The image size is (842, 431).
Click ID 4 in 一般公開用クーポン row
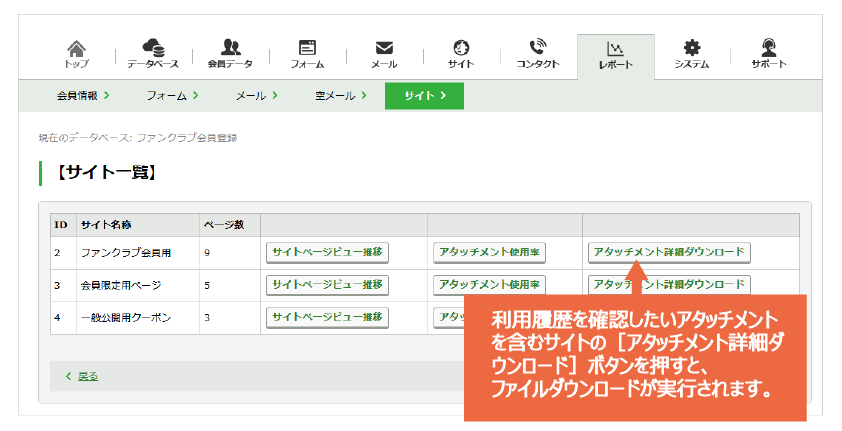click(57, 318)
